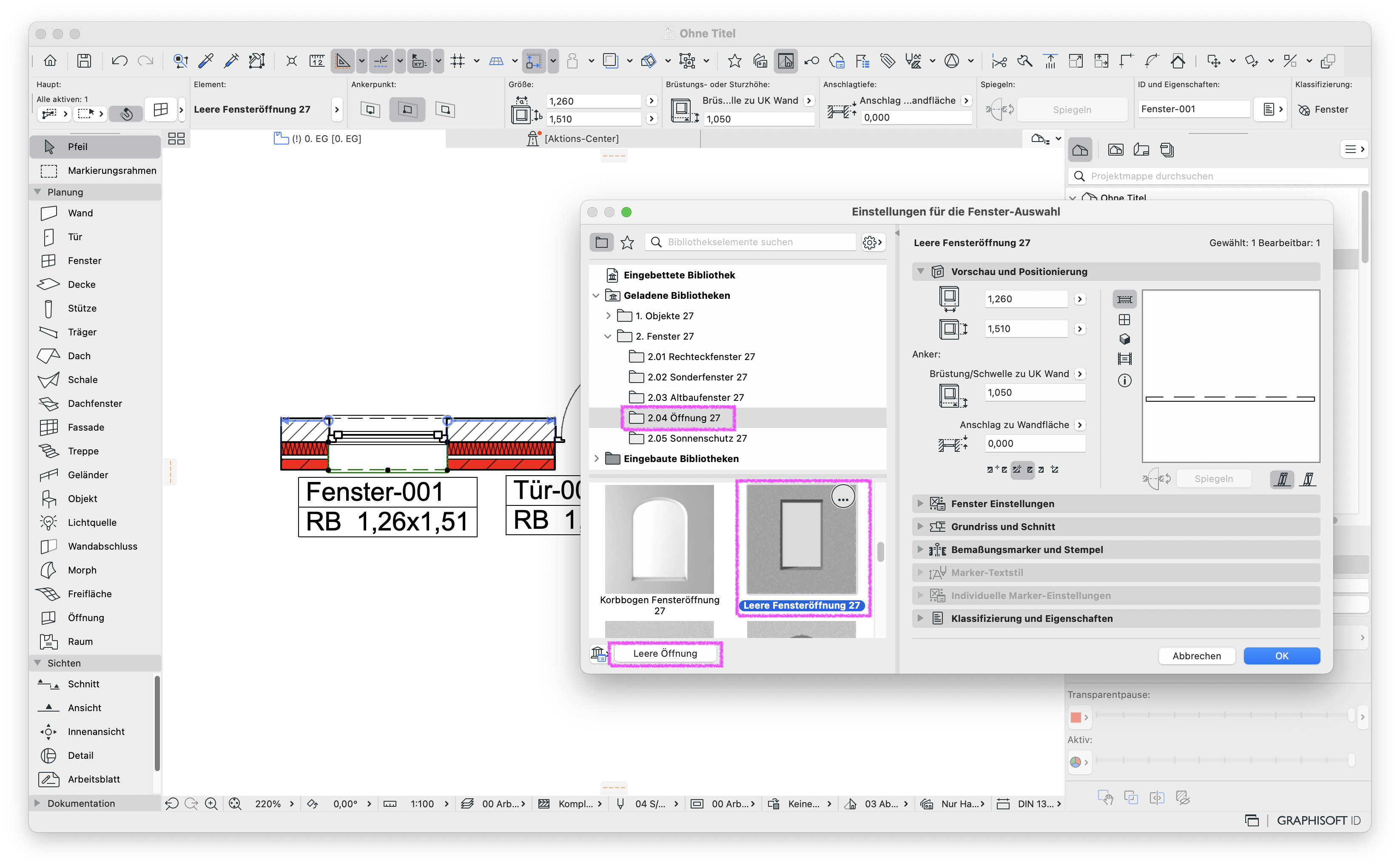Toggle the opening direction flip button left

point(1282,479)
